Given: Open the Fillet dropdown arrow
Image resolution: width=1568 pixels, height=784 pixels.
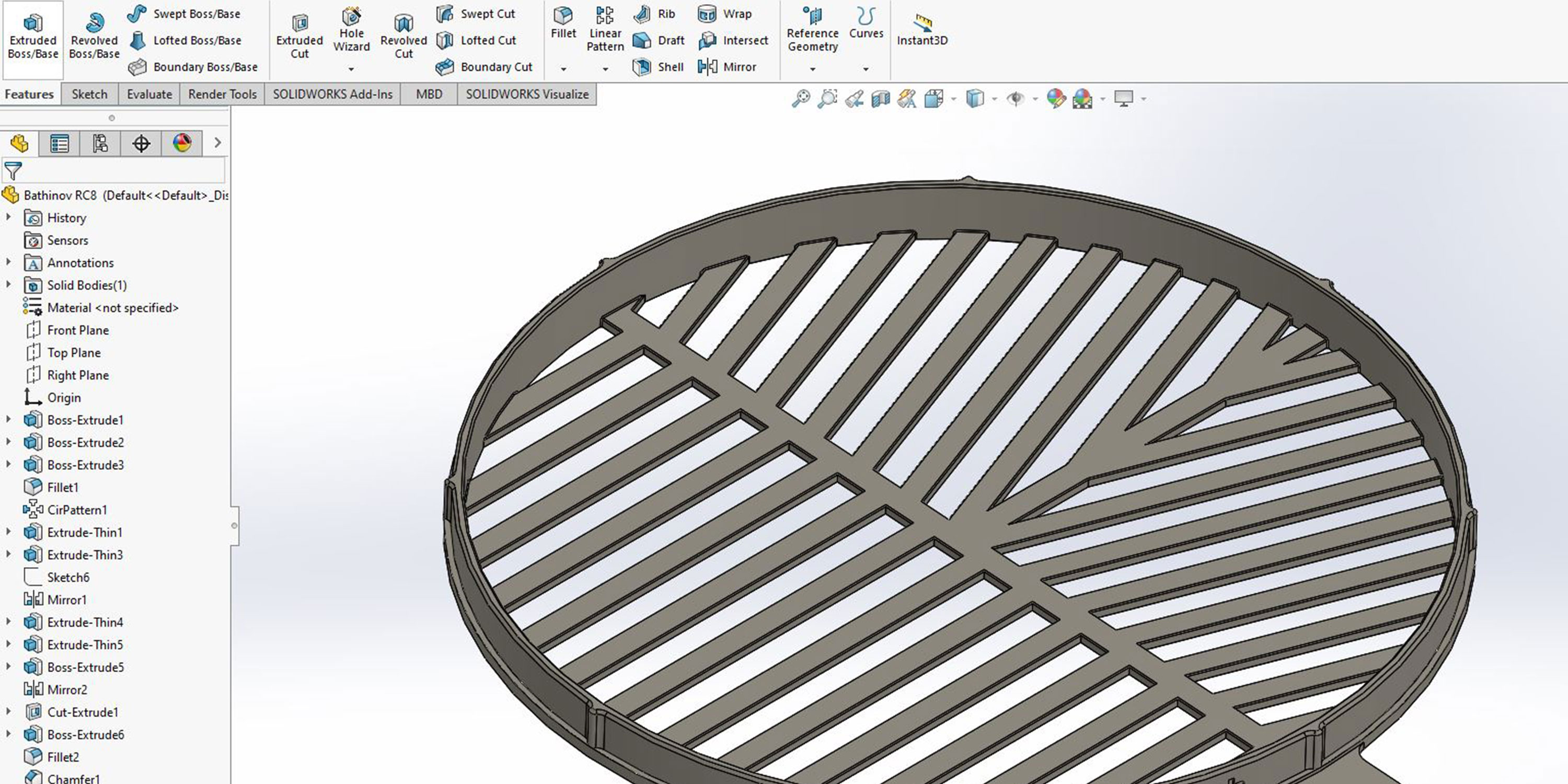Looking at the screenshot, I should coord(563,70).
